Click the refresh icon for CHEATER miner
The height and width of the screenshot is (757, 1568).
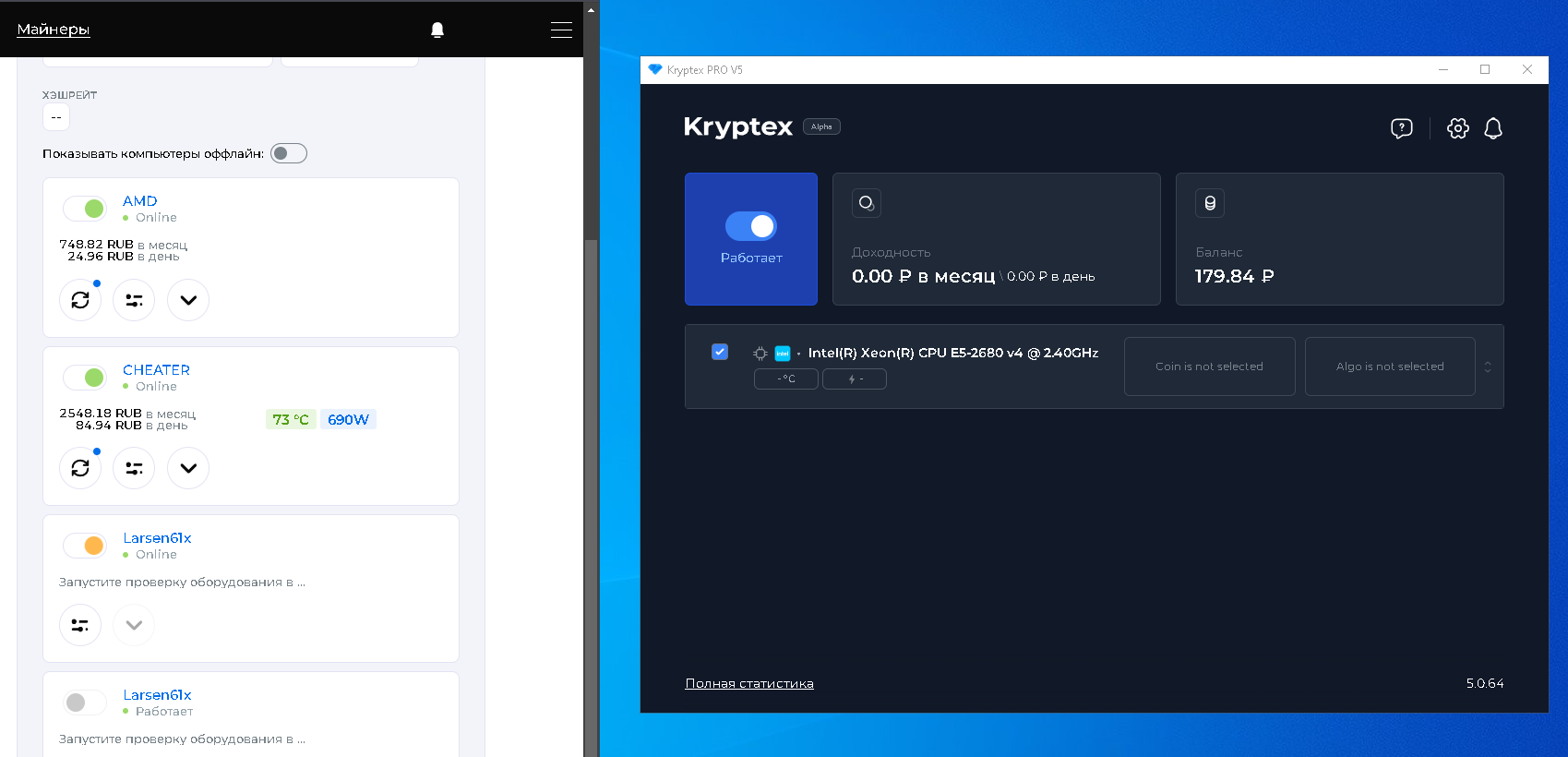tap(80, 468)
